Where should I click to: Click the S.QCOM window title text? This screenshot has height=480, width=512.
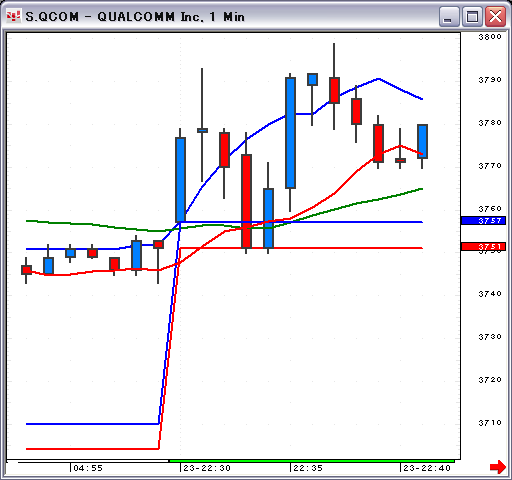coord(135,16)
